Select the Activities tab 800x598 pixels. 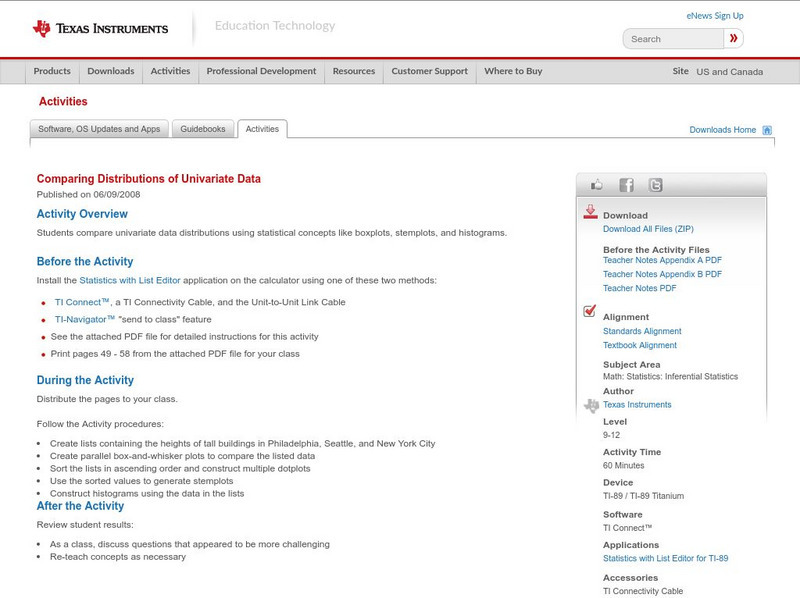coord(262,129)
